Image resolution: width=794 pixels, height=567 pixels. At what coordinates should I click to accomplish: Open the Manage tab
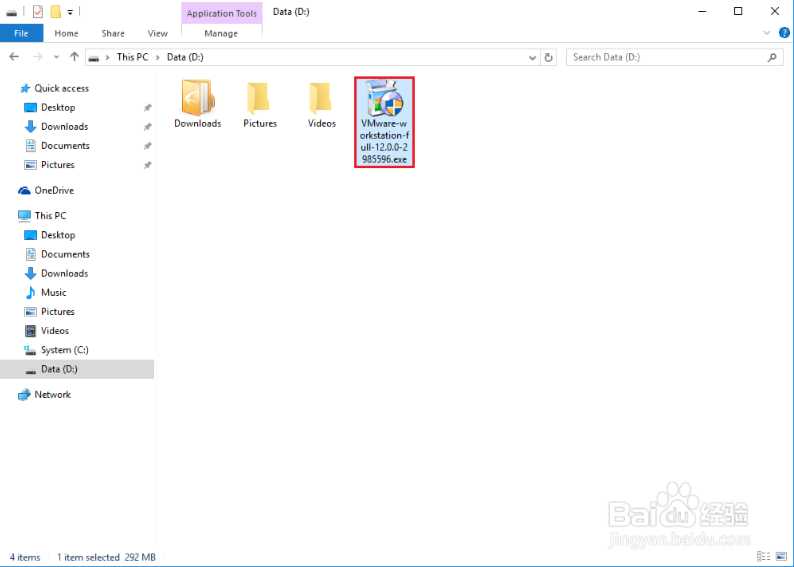click(221, 33)
